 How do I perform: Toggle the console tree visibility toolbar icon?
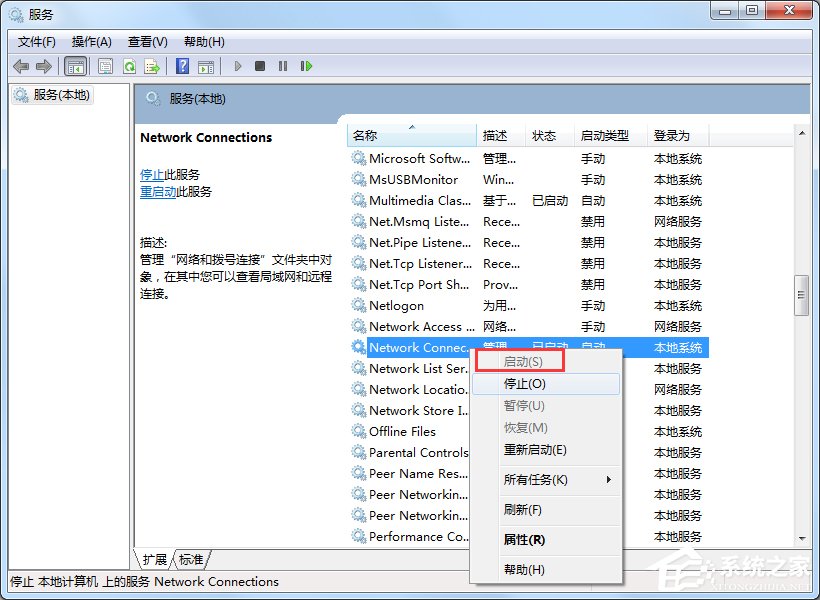76,66
